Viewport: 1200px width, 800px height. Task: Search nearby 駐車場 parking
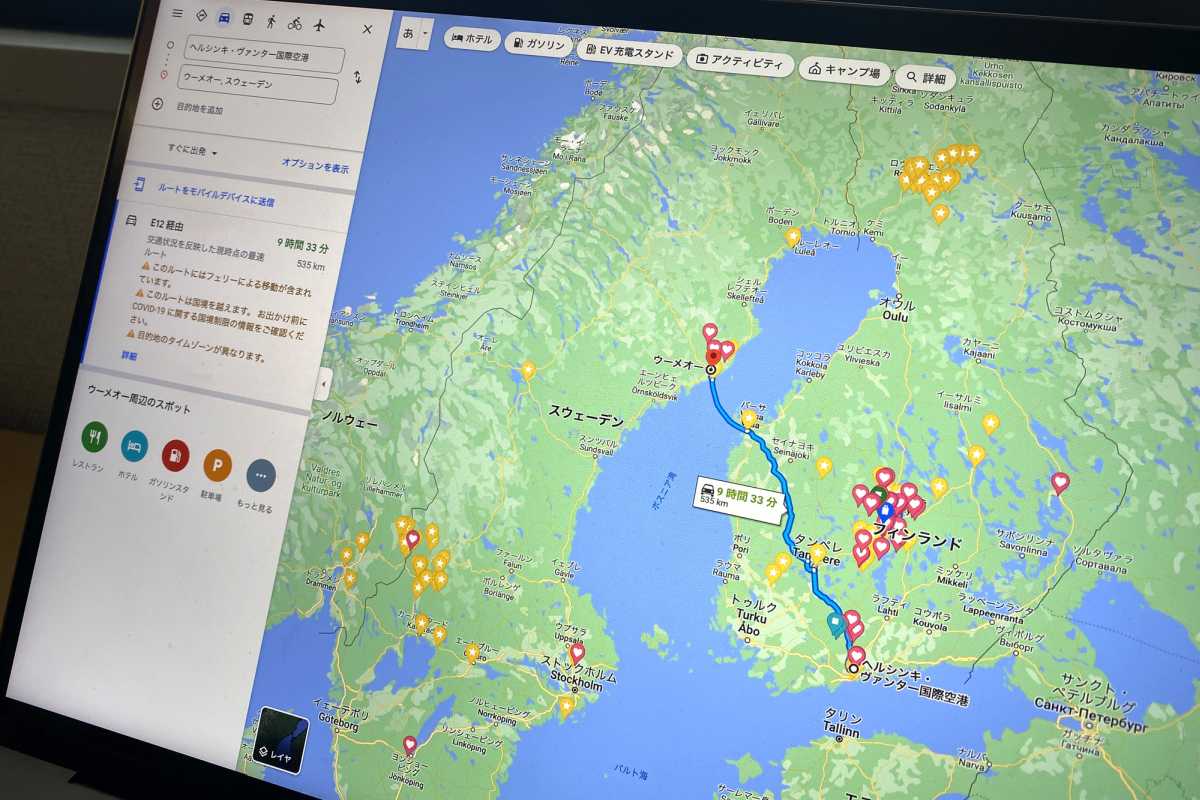tap(217, 464)
